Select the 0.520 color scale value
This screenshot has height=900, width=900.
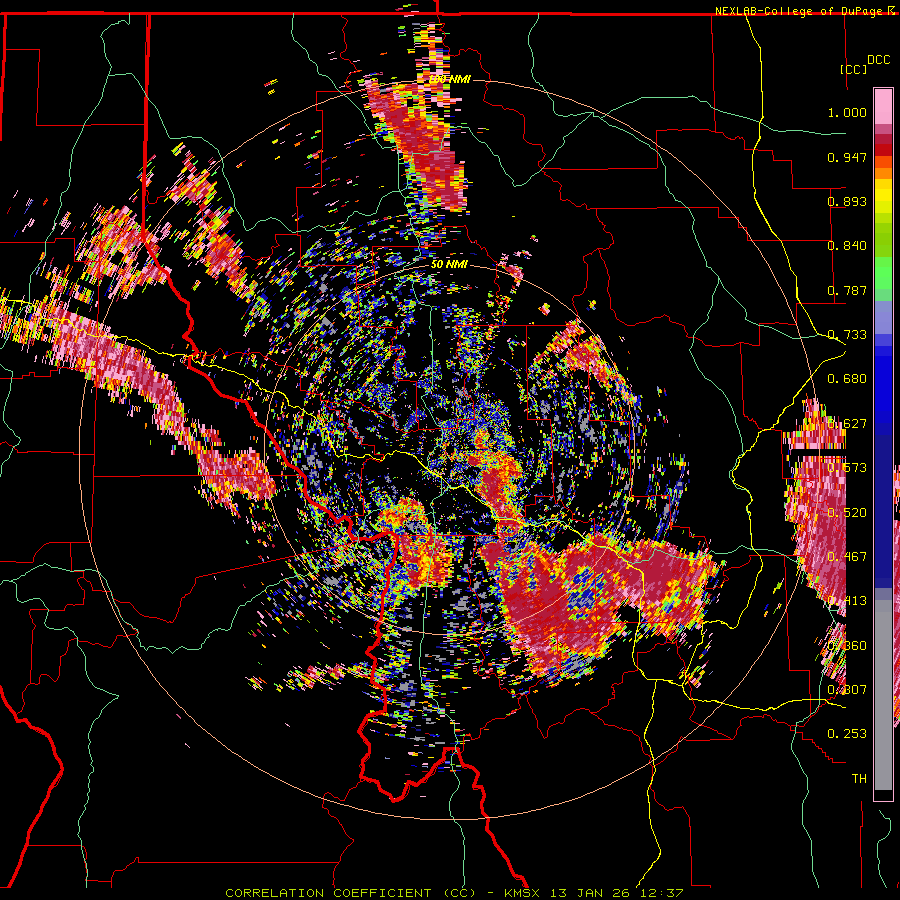click(847, 512)
